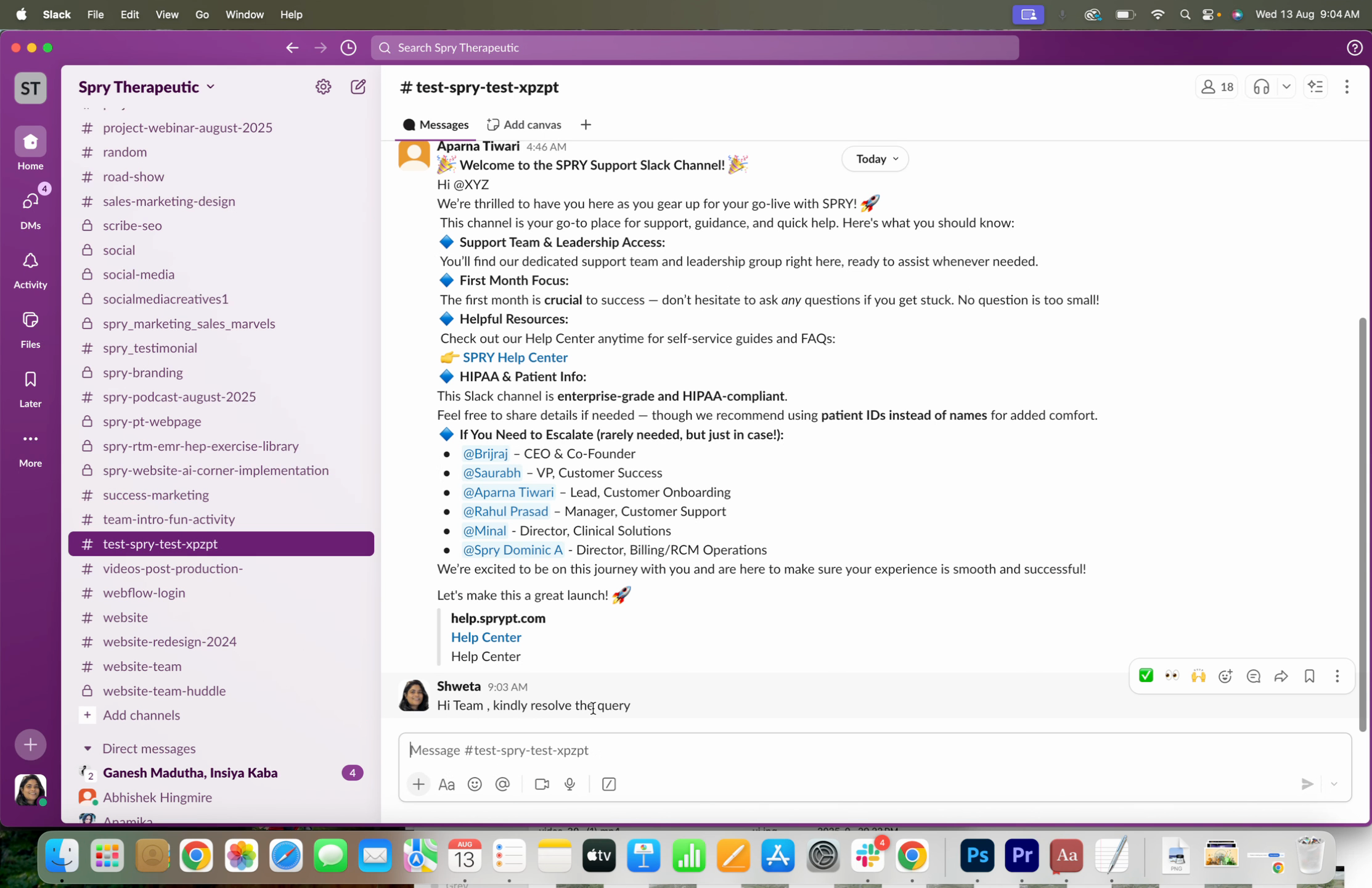Click the Search Spry Therapeutic field
This screenshot has width=1372, height=888.
coord(694,47)
